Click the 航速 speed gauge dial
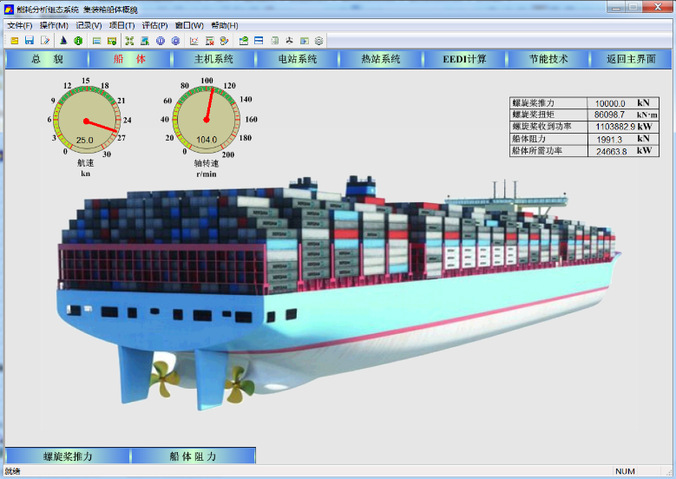 [x=86, y=120]
